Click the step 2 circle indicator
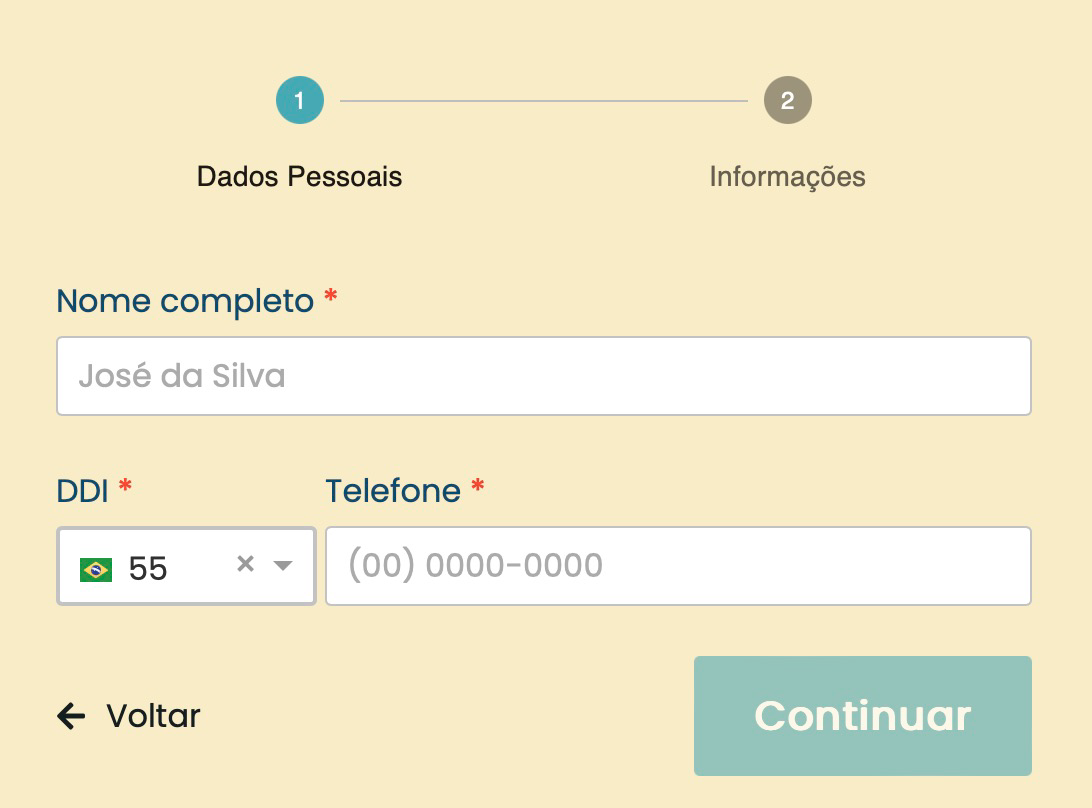Screen dimensions: 1092x808 click(x=787, y=101)
